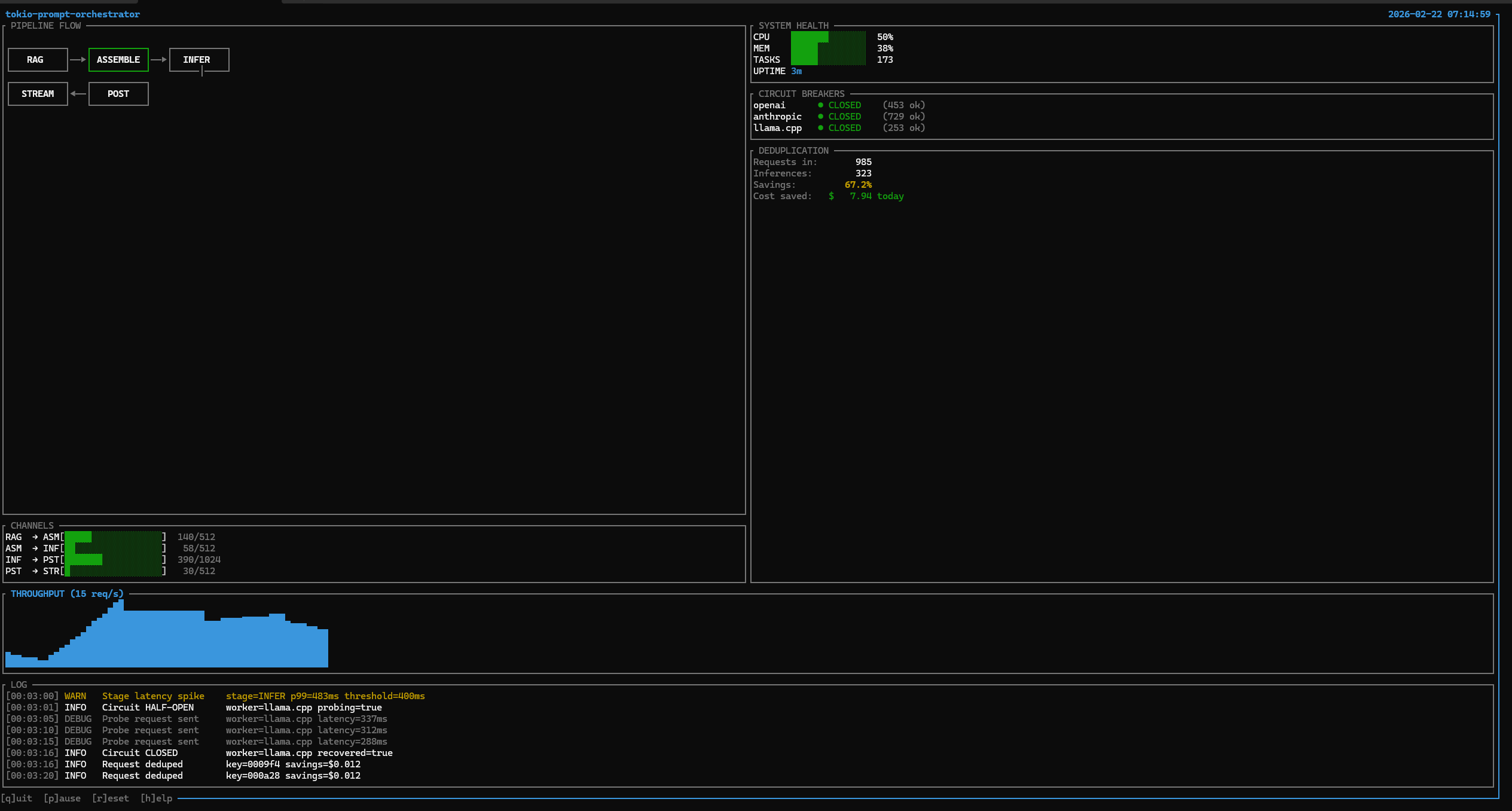The width and height of the screenshot is (1512, 811).
Task: Click the [r]eset control in the footer
Action: [111, 798]
